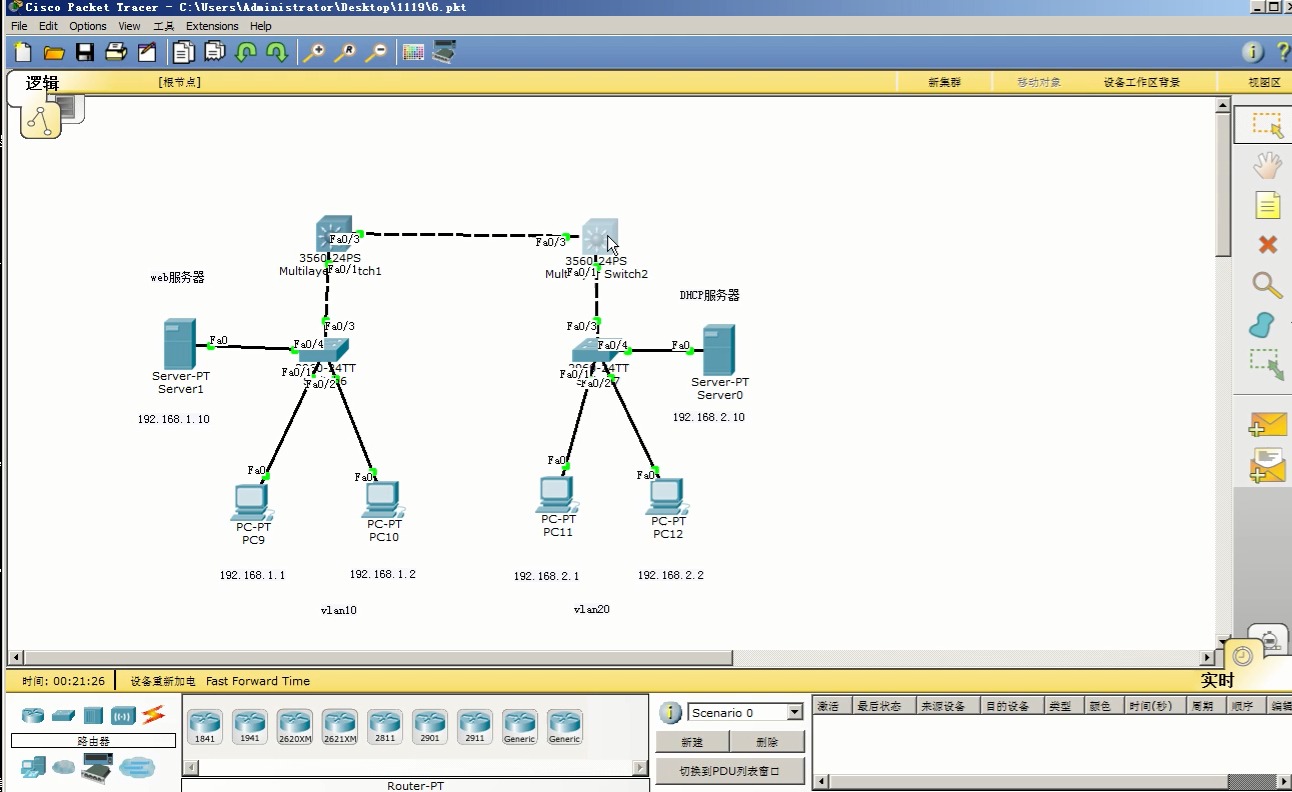1292x792 pixels.
Task: Click the Paste toolbar icon
Action: point(215,53)
